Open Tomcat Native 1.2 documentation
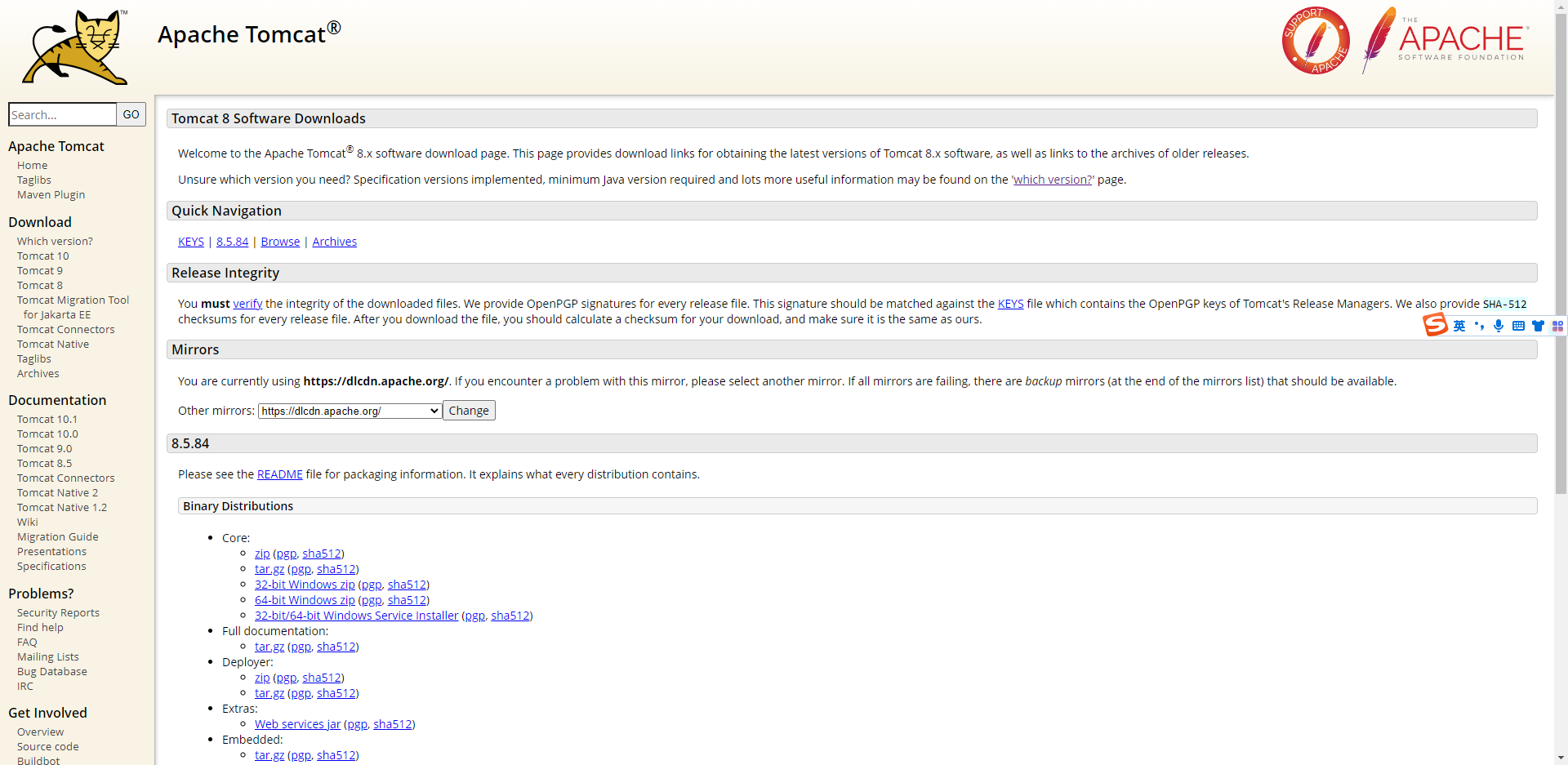Image resolution: width=1568 pixels, height=765 pixels. coord(62,507)
